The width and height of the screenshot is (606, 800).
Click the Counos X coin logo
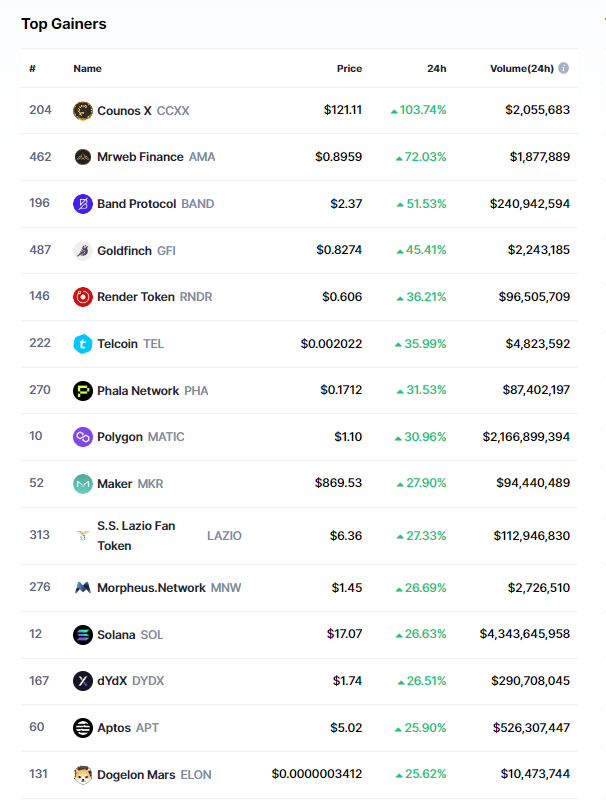pos(83,110)
